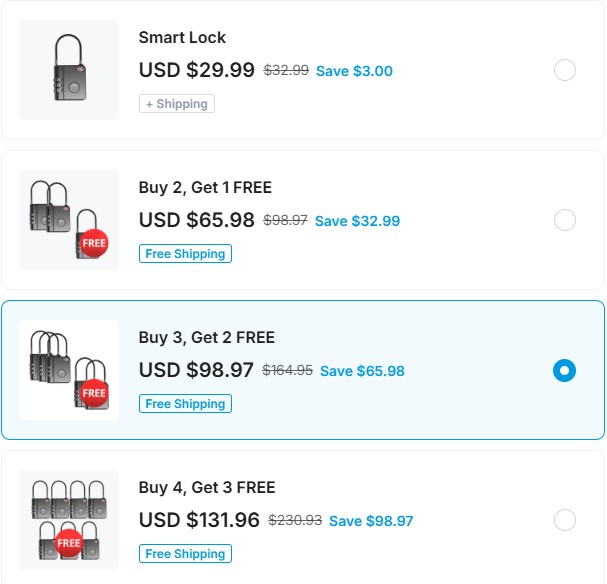The height and width of the screenshot is (584, 607).
Task: Click the Free Shipping tag on the $131.96 offer
Action: [x=185, y=554]
